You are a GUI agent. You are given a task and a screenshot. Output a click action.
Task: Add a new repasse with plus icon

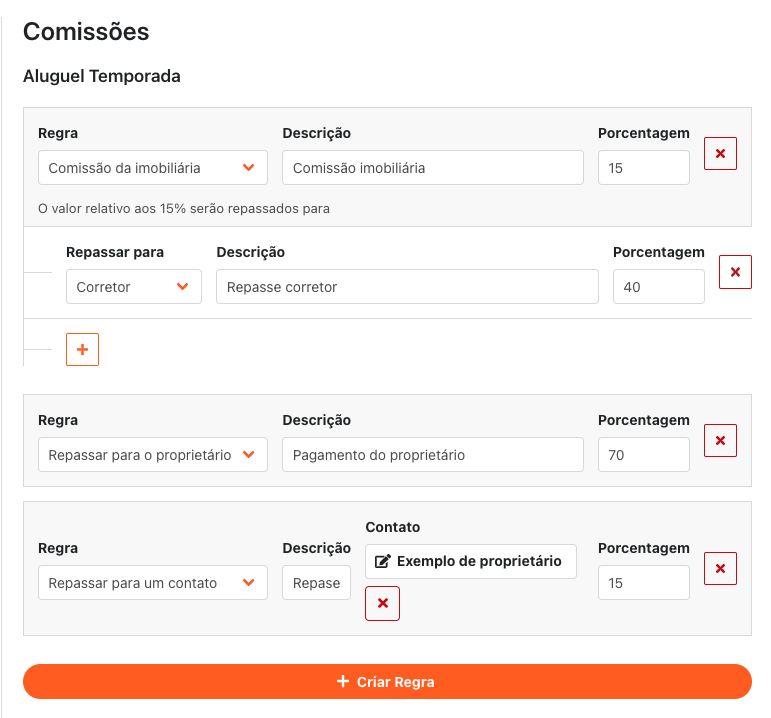coord(82,349)
